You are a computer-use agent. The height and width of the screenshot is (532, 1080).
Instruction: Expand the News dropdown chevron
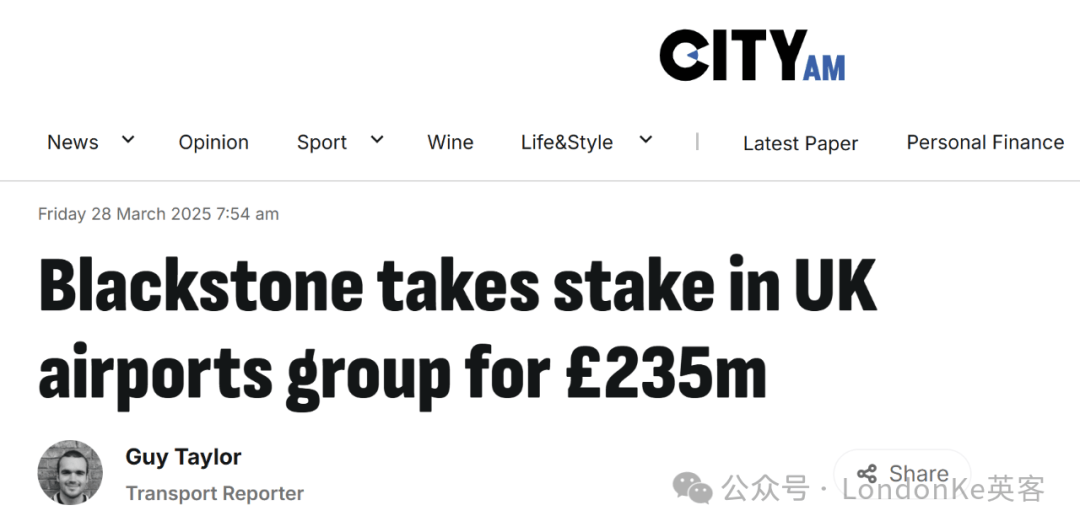pyautogui.click(x=127, y=140)
